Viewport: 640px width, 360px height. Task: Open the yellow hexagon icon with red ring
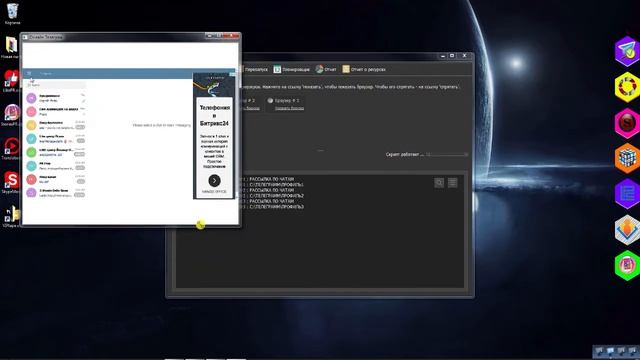point(627,87)
